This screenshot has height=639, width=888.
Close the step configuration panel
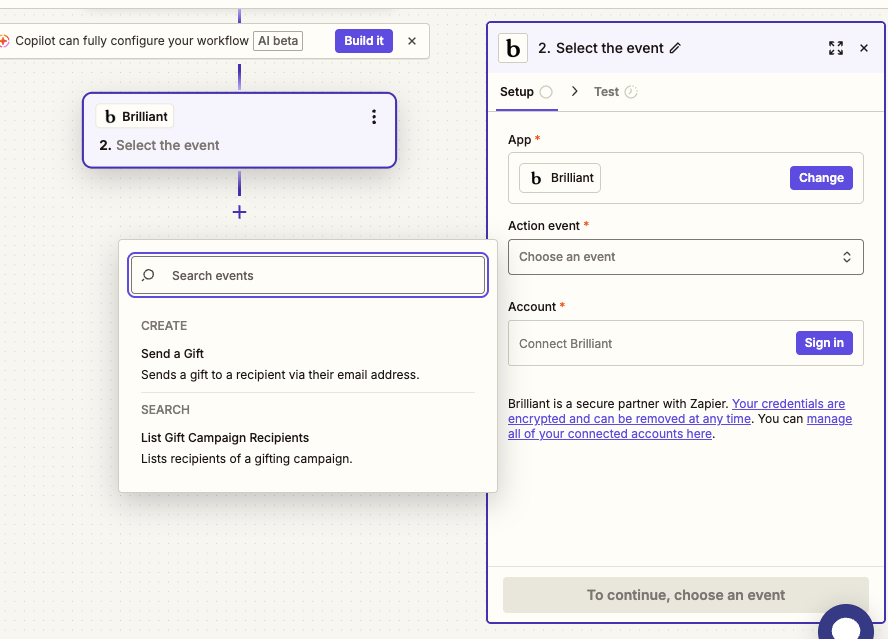864,48
